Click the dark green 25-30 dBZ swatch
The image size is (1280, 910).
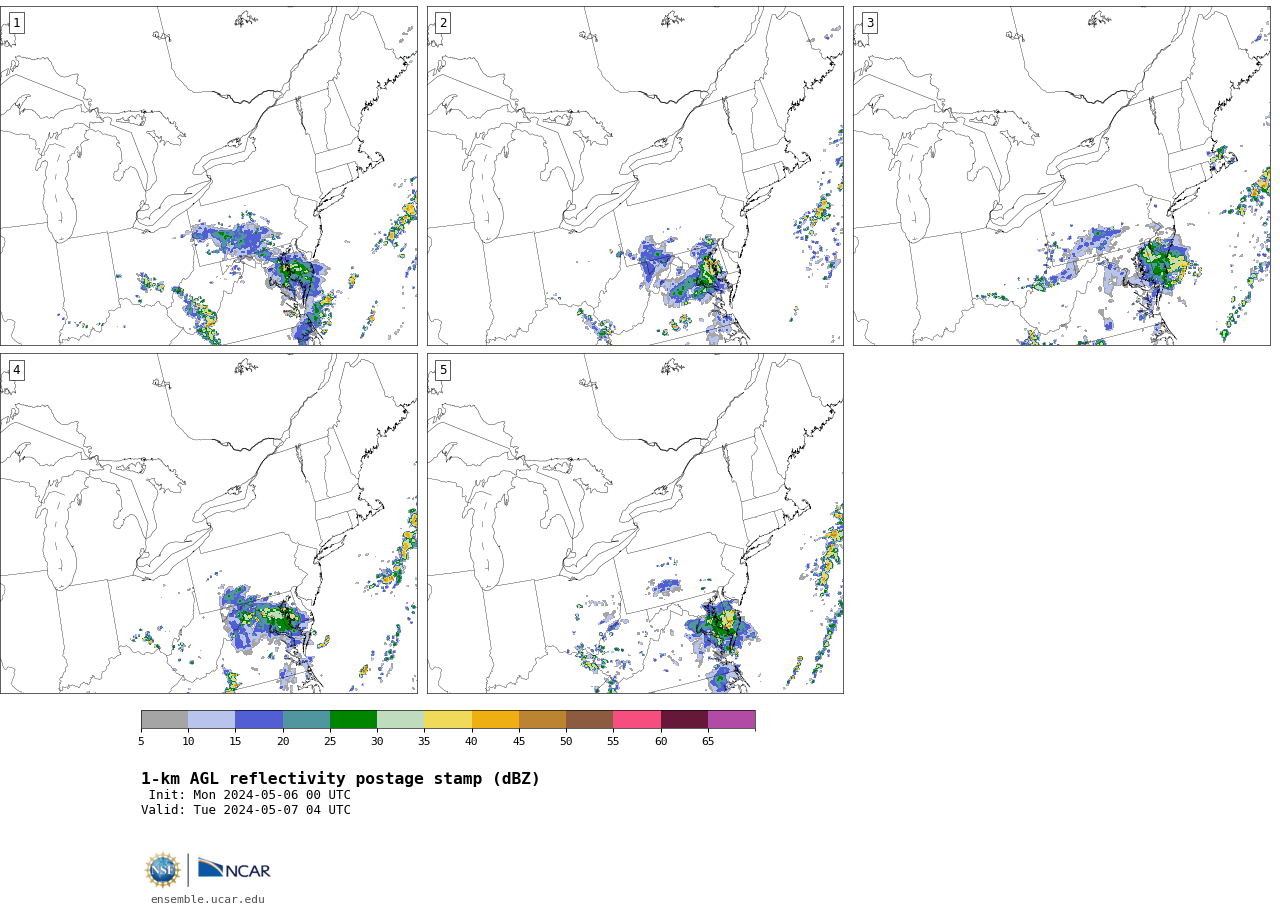point(353,720)
